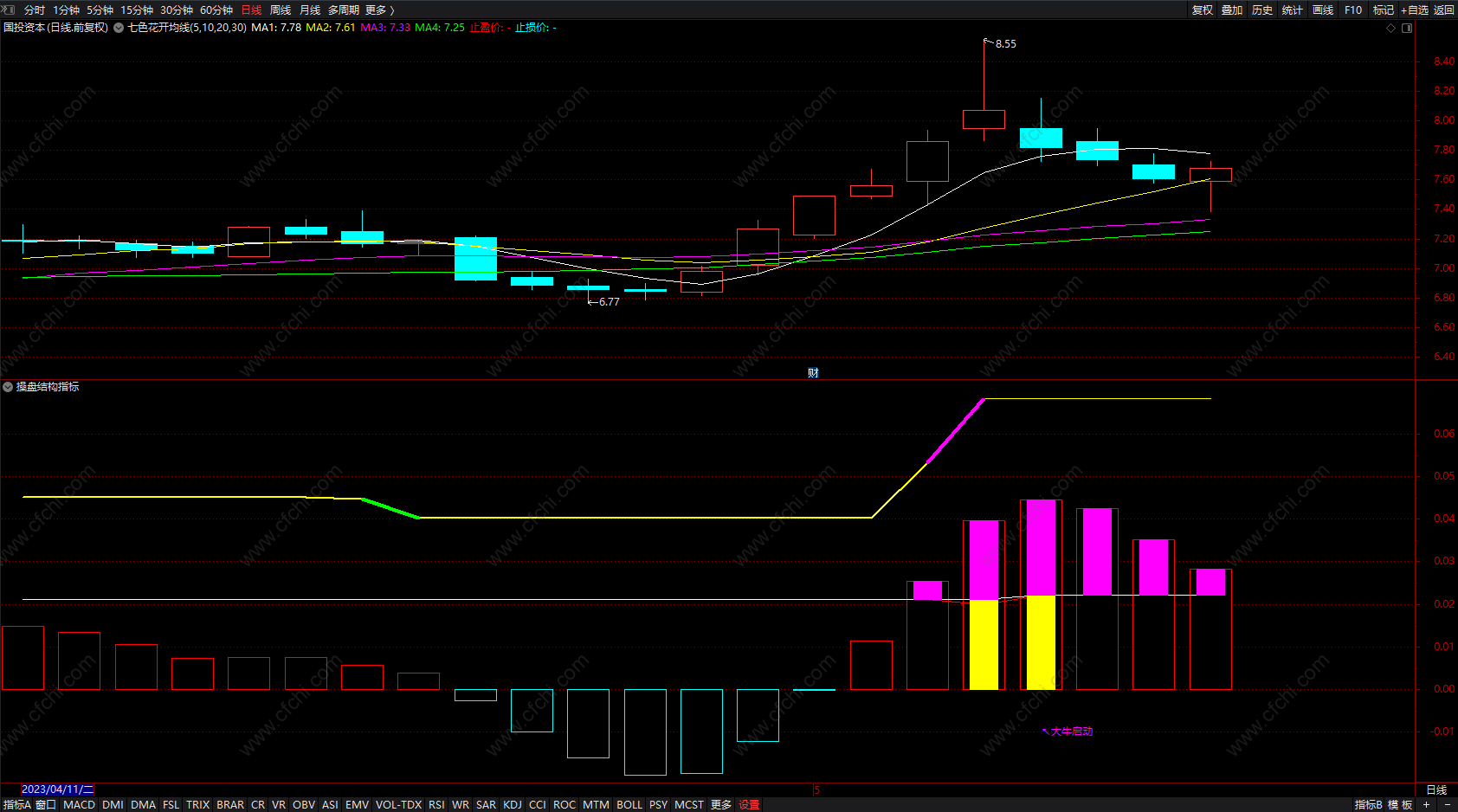Click the minus zoom-out icon at bottom right
This screenshot has height=812, width=1458.
[x=1447, y=804]
